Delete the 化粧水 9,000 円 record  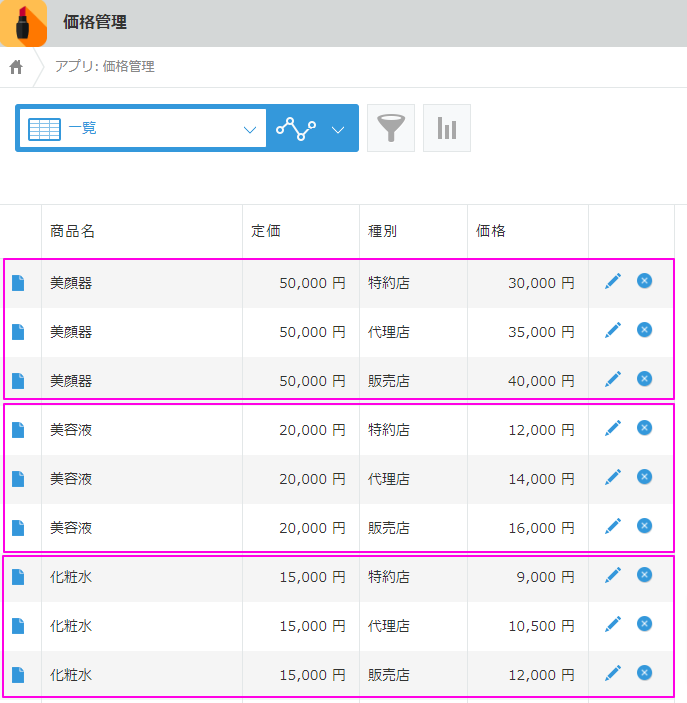[644, 575]
